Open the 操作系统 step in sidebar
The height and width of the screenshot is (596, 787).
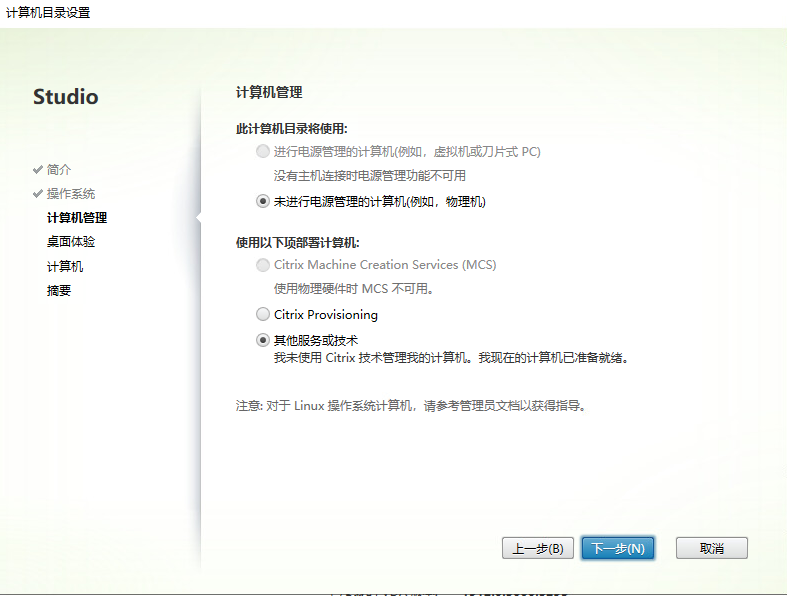point(71,193)
